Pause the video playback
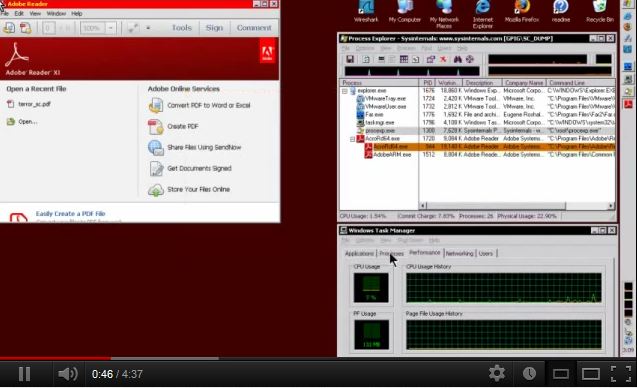This screenshot has height=388, width=637. 24,374
